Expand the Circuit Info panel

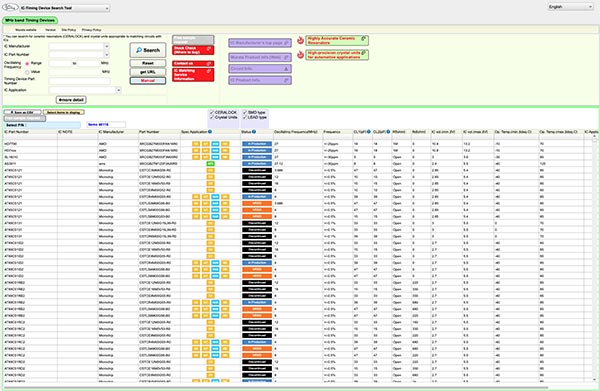tap(260, 69)
